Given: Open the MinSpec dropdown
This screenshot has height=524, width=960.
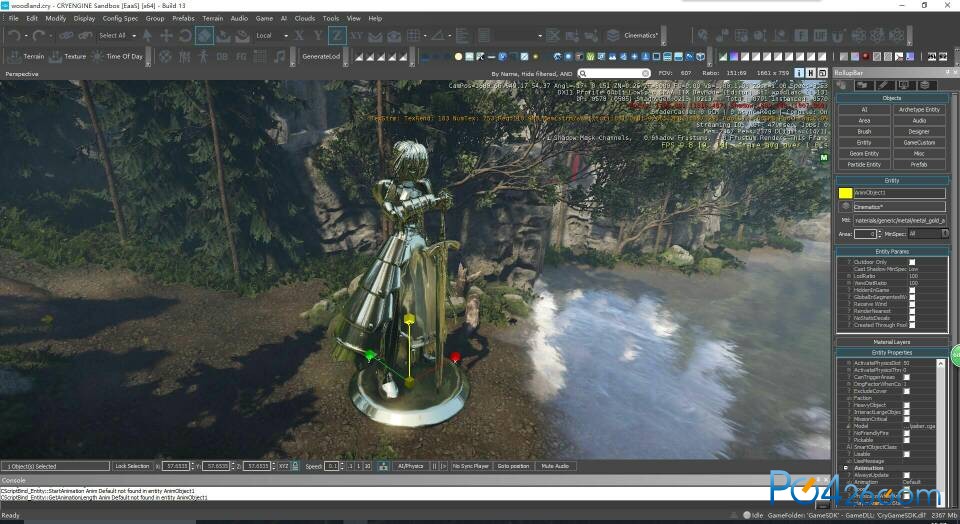Looking at the screenshot, I should pyautogui.click(x=928, y=234).
